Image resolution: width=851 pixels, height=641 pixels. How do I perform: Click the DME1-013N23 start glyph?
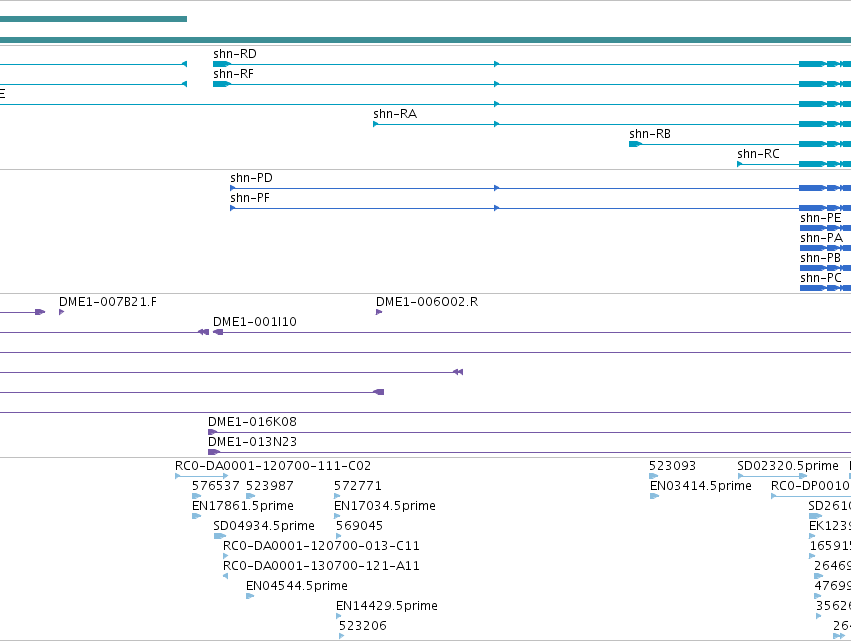tap(214, 452)
